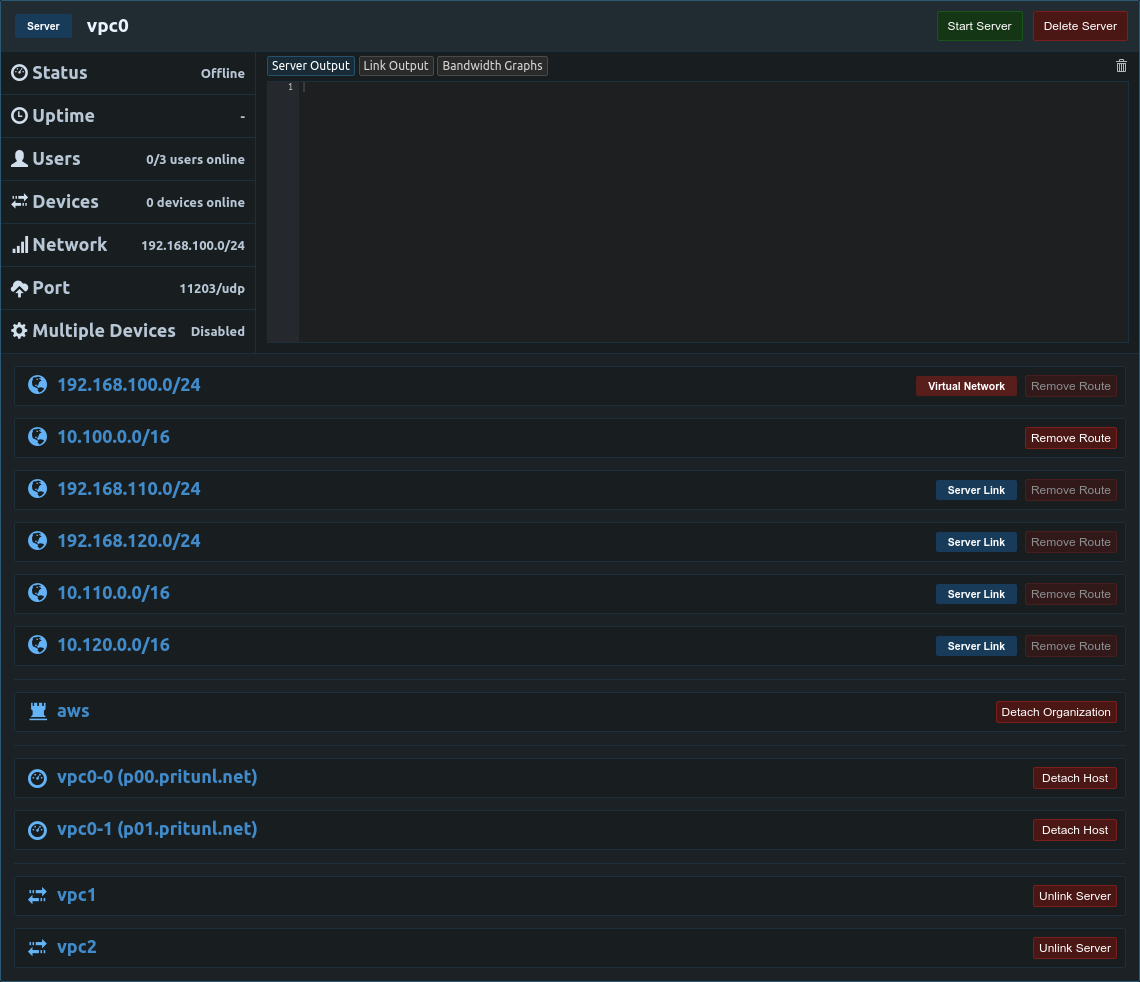The height and width of the screenshot is (982, 1140).
Task: Switch to Link Output tab
Action: [396, 66]
